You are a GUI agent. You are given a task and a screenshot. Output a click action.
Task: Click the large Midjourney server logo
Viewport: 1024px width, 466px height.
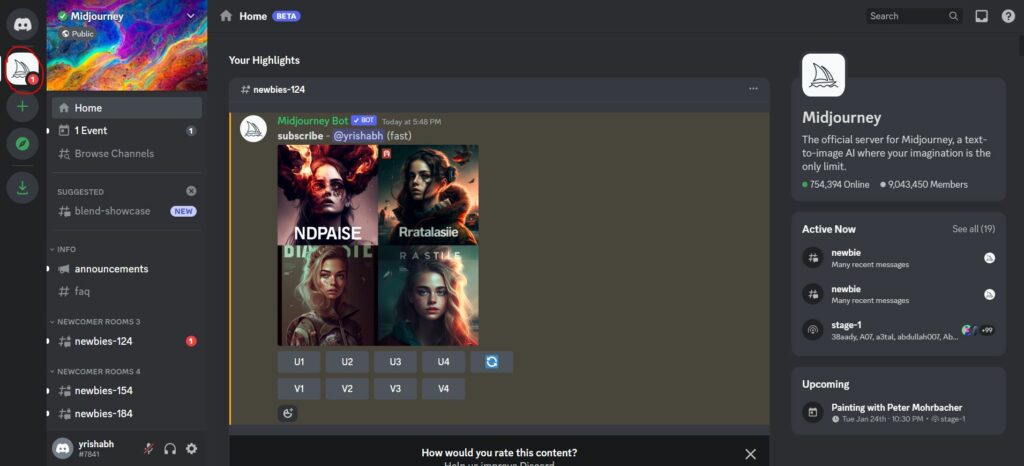[823, 75]
